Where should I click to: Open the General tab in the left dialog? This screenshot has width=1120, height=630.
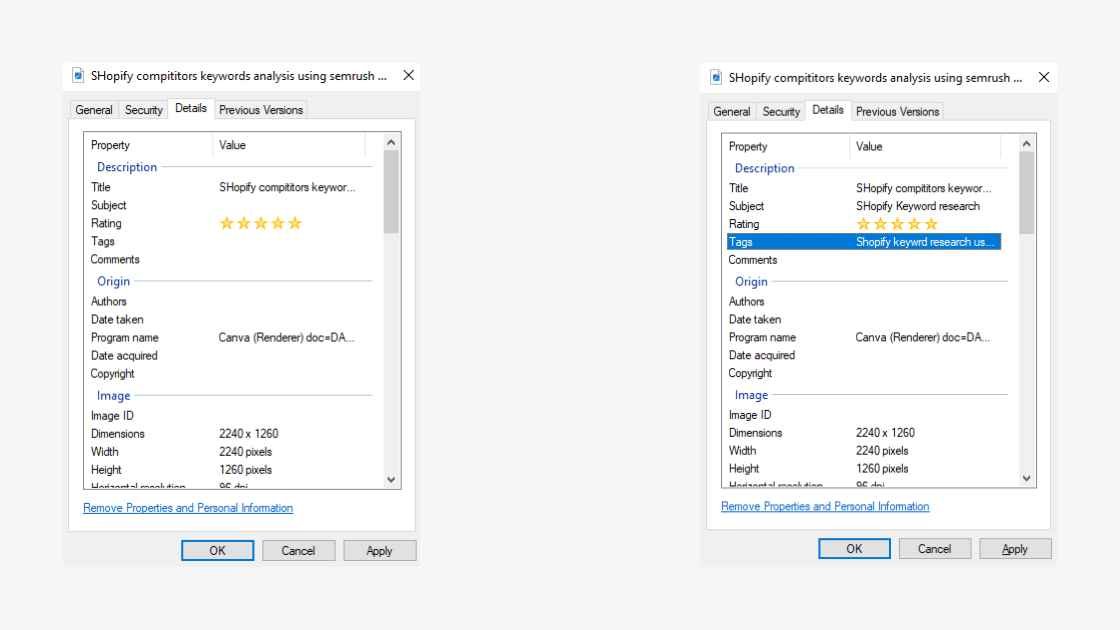point(94,110)
